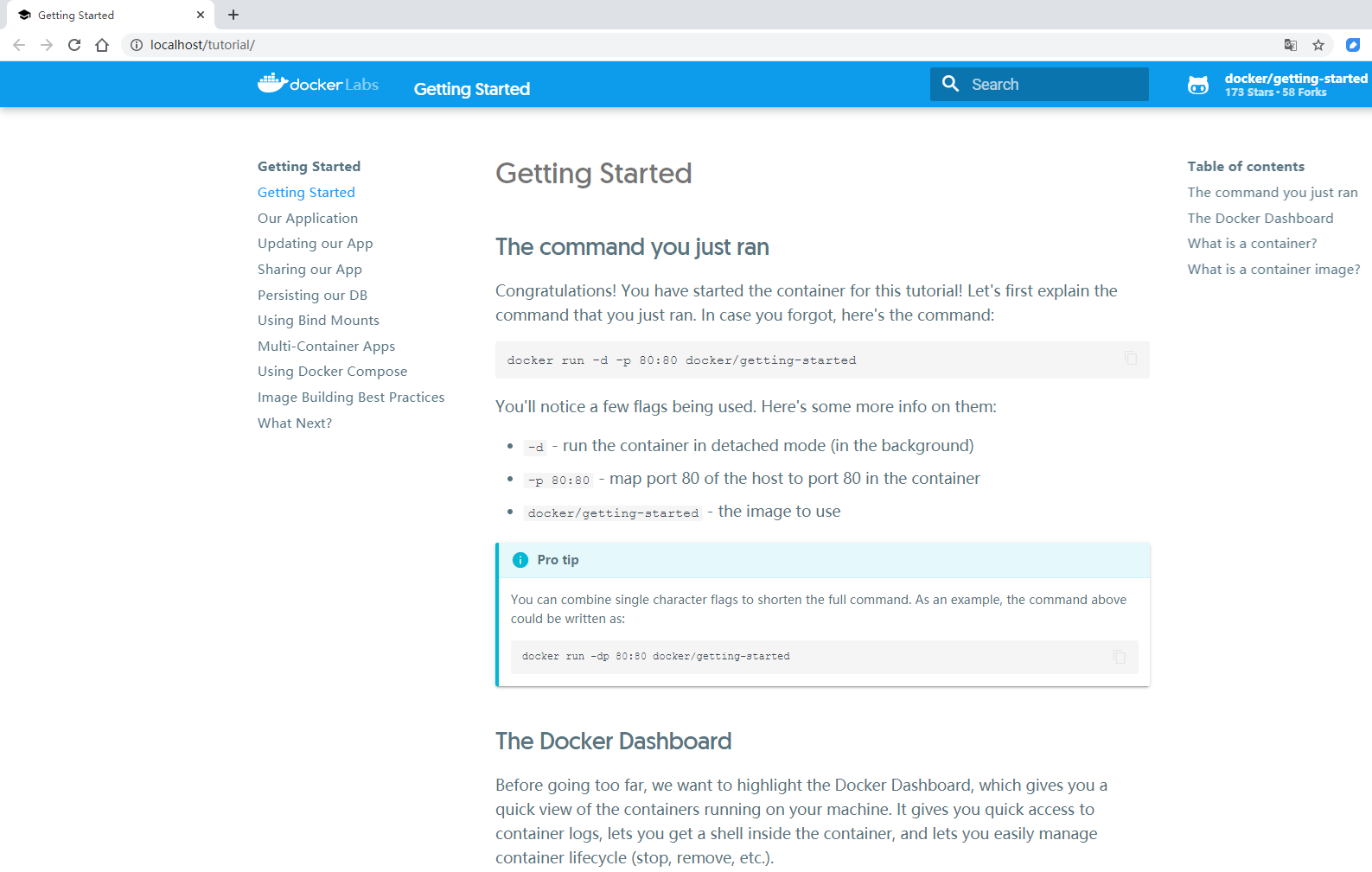Open the docker/getting-started repository link

coord(1295,79)
